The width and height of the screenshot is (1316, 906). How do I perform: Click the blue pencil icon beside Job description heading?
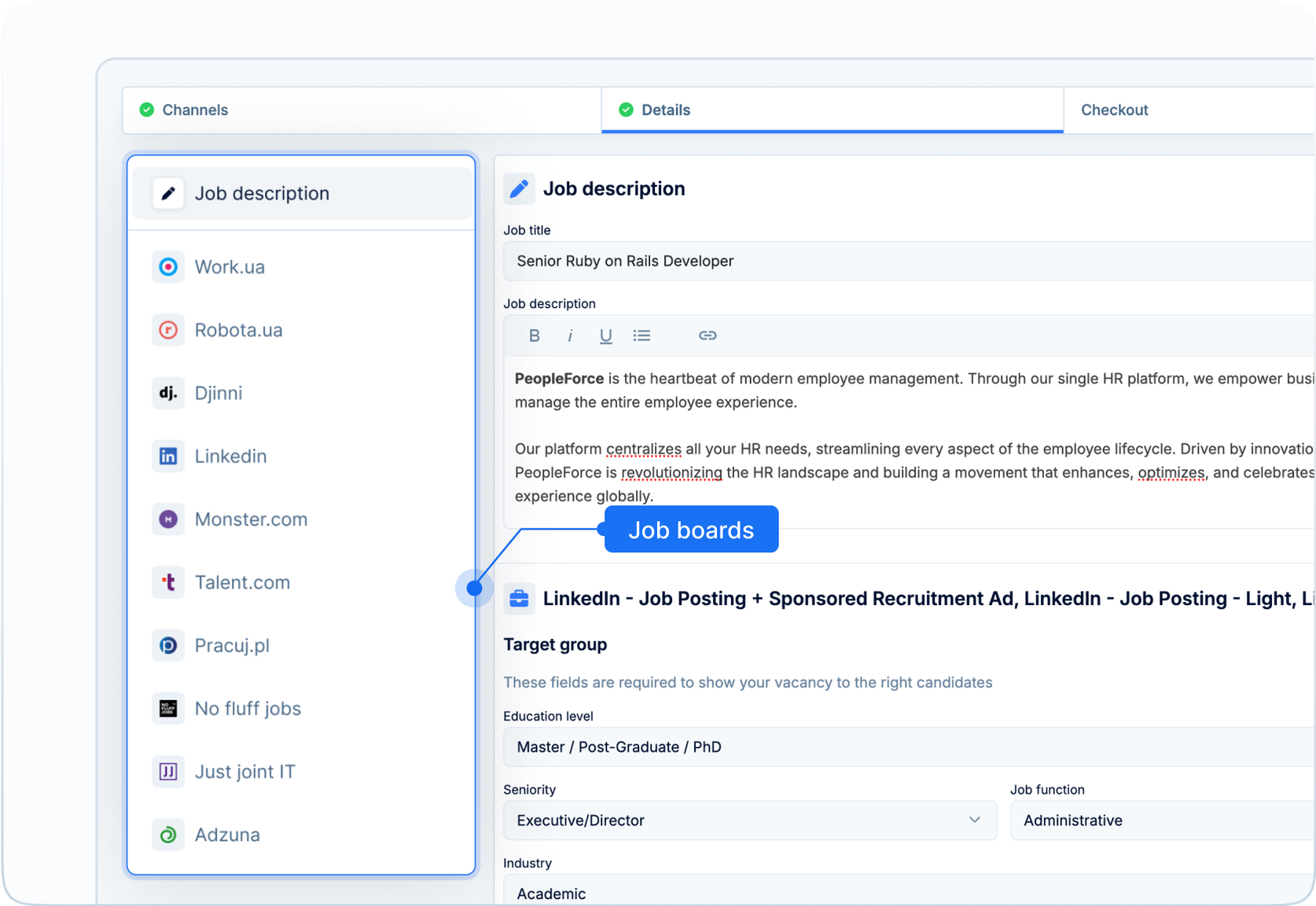coord(519,189)
